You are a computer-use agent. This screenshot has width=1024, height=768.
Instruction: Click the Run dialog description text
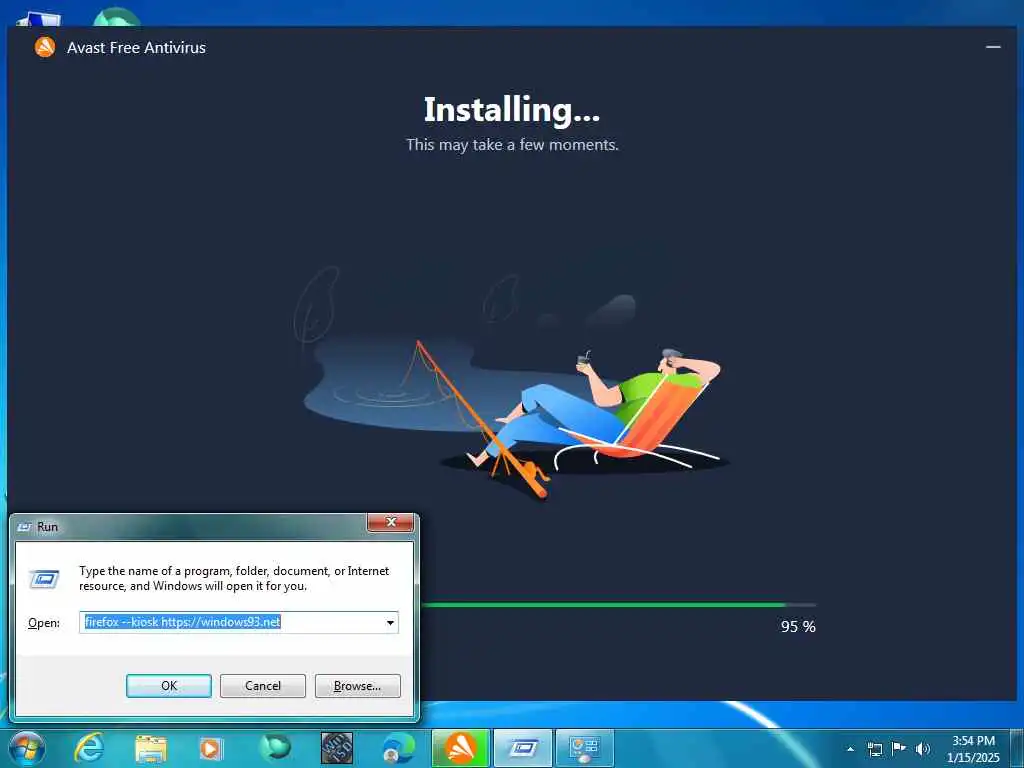pos(234,578)
